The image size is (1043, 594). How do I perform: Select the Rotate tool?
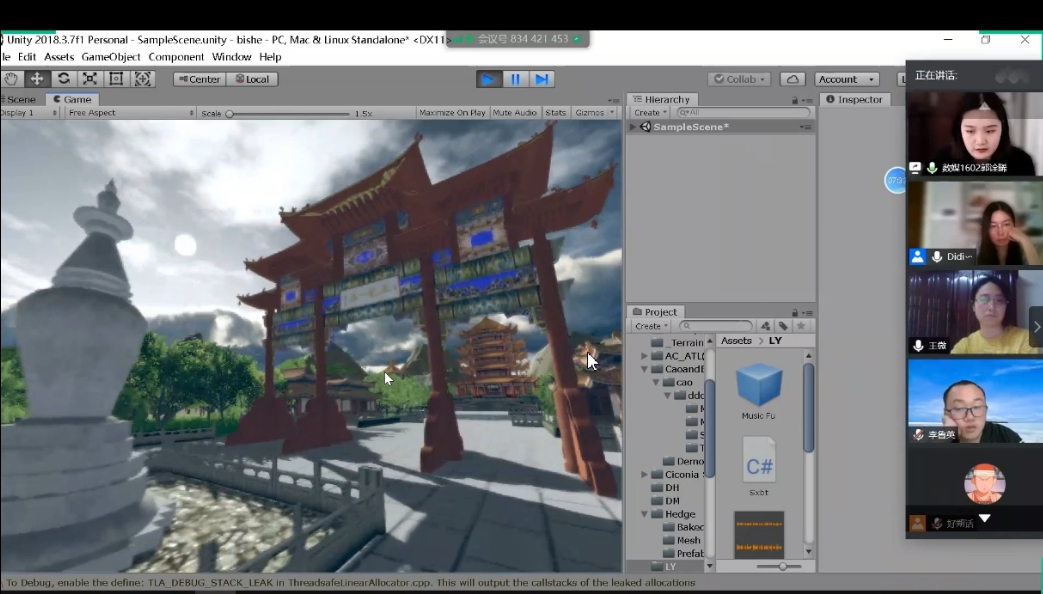(63, 79)
